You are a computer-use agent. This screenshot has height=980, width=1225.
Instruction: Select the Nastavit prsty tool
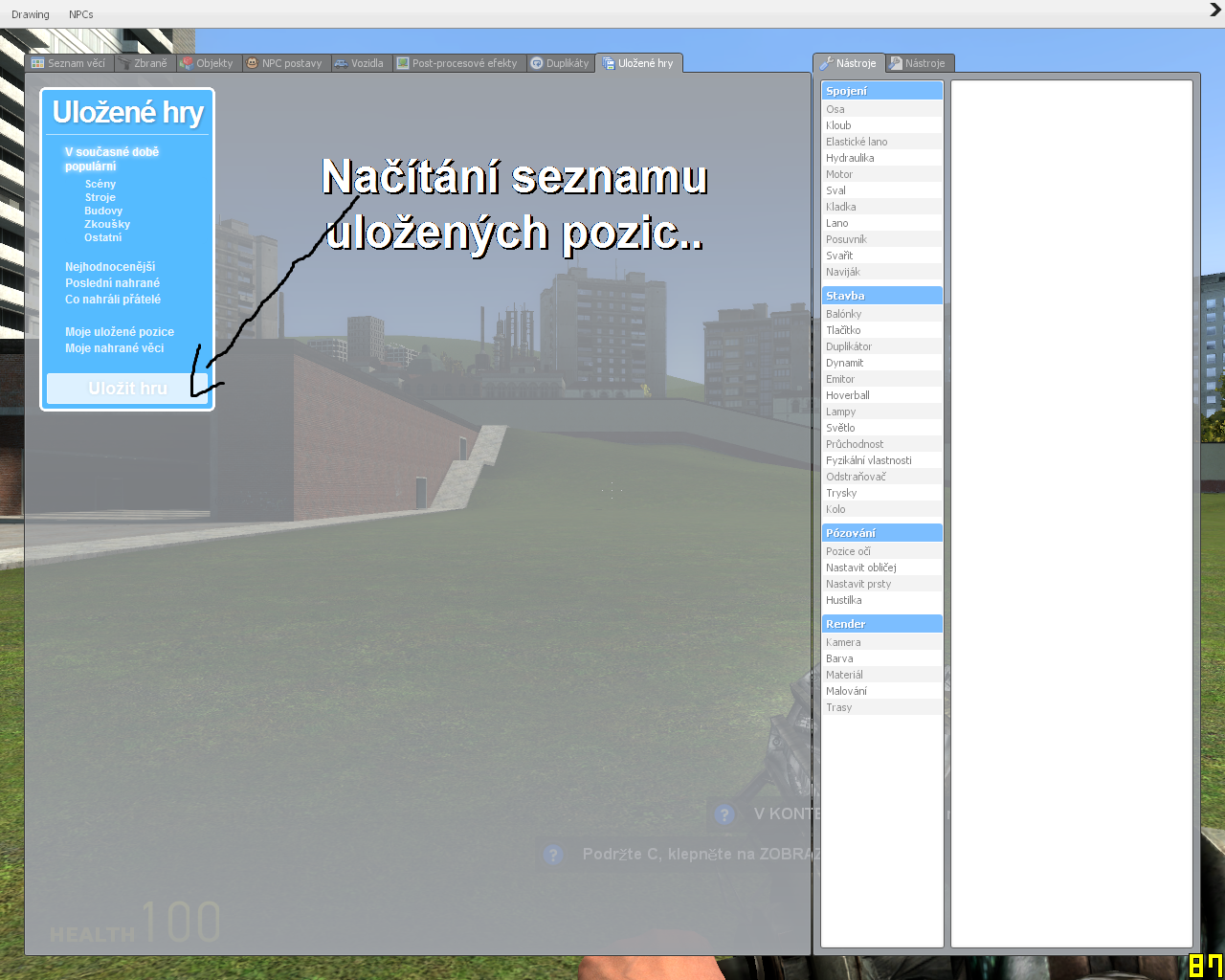882,584
